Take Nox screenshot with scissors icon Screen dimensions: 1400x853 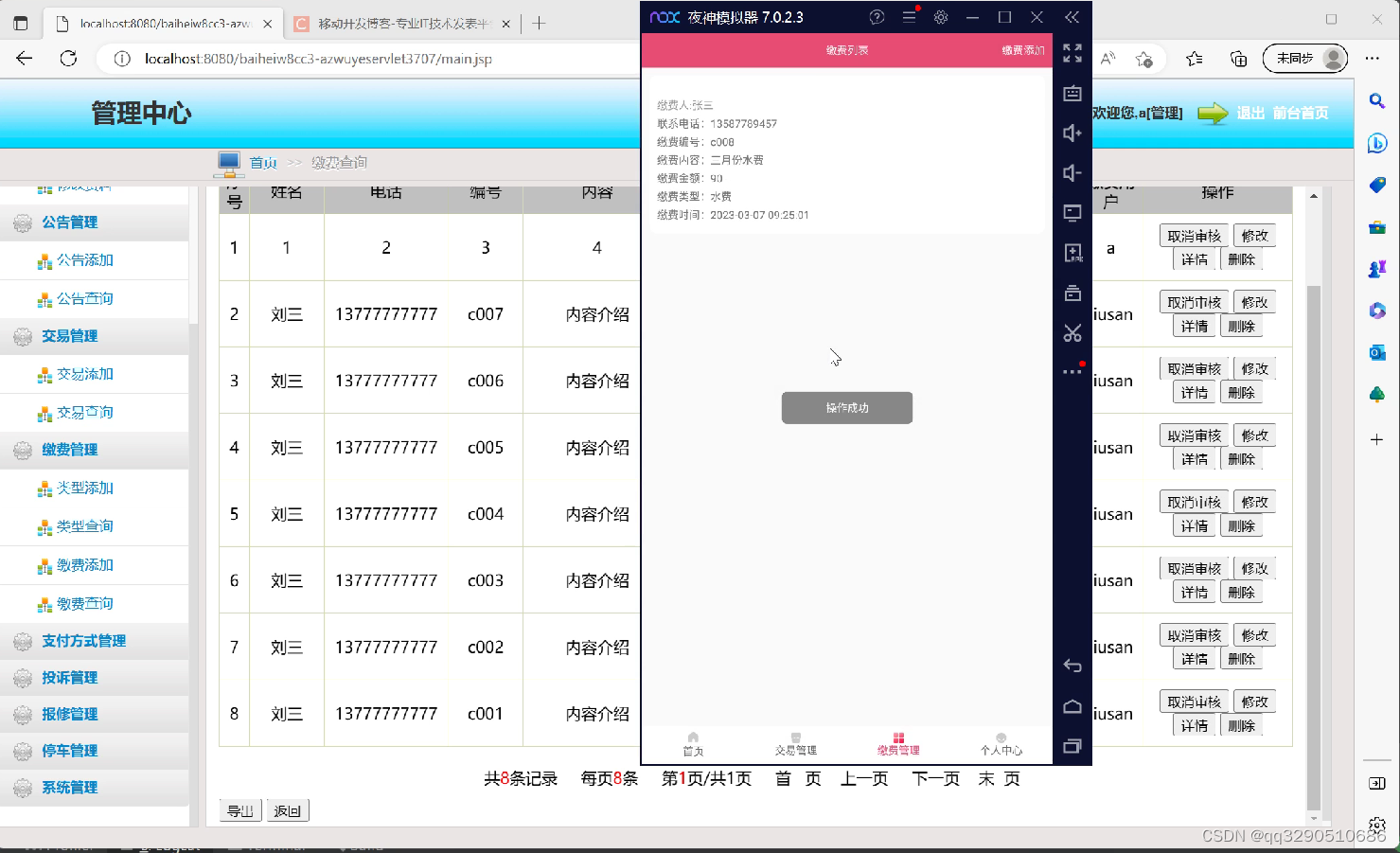(1072, 332)
